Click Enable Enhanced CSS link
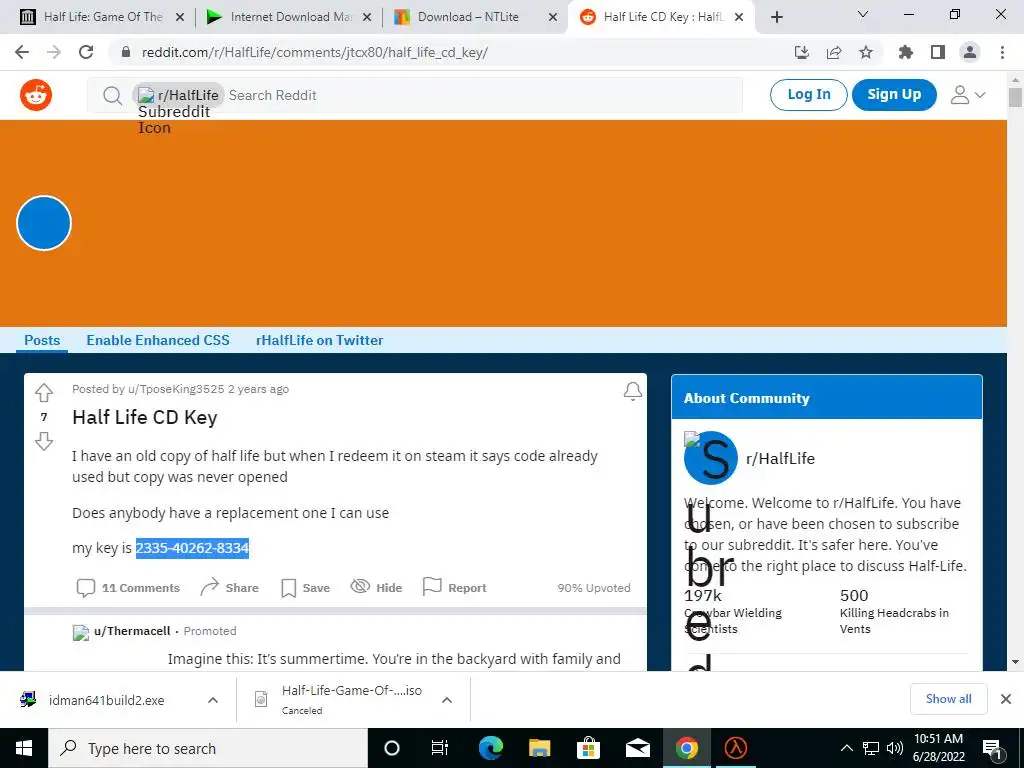 [x=158, y=340]
